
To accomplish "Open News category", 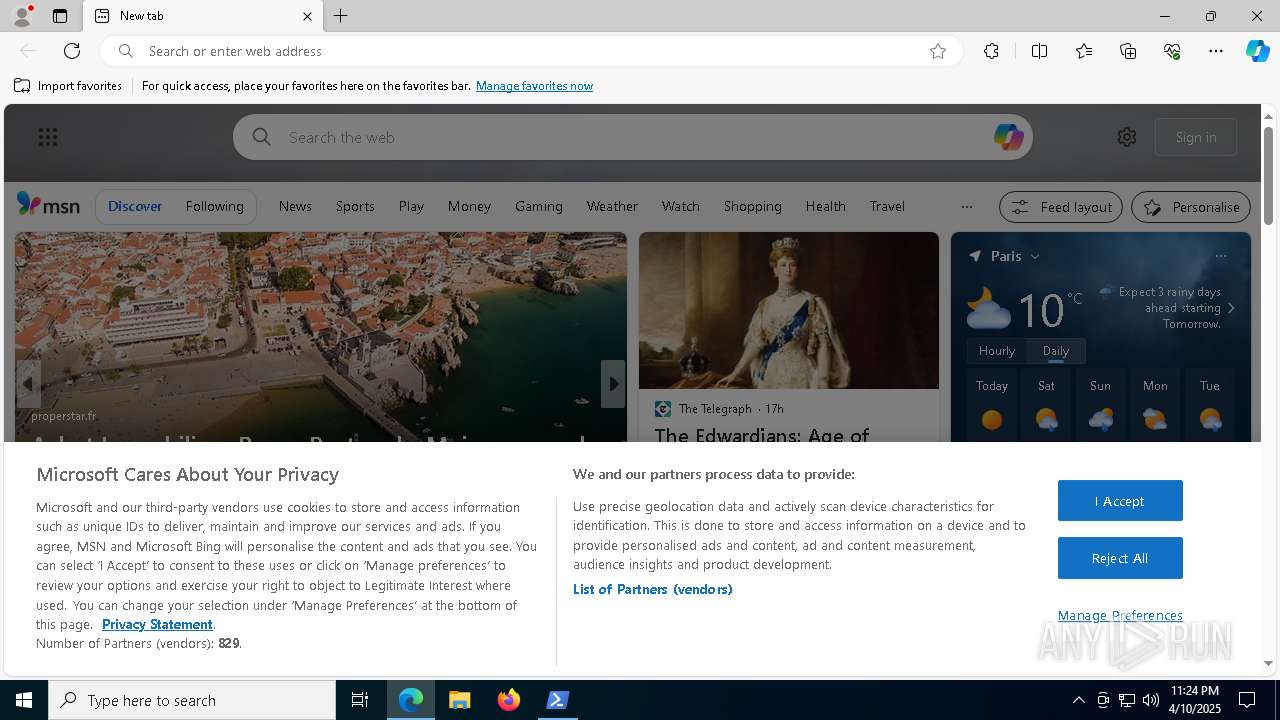I will point(295,206).
